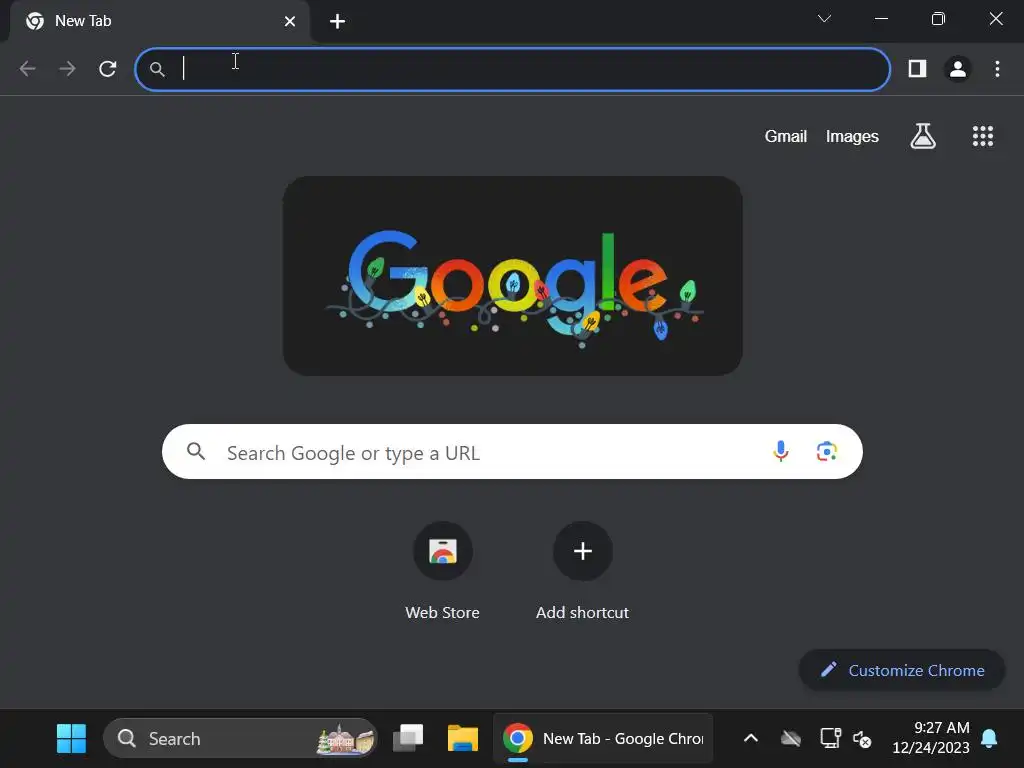The image size is (1024, 768).
Task: Click the Chrome forward arrow
Action: click(x=67, y=69)
